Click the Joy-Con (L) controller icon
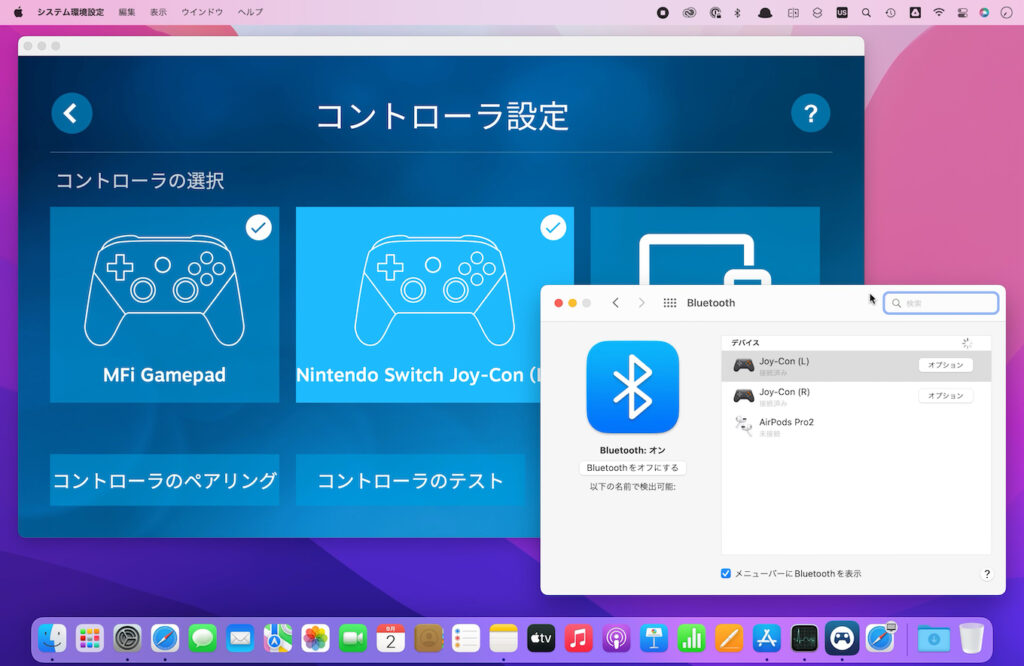 743,364
